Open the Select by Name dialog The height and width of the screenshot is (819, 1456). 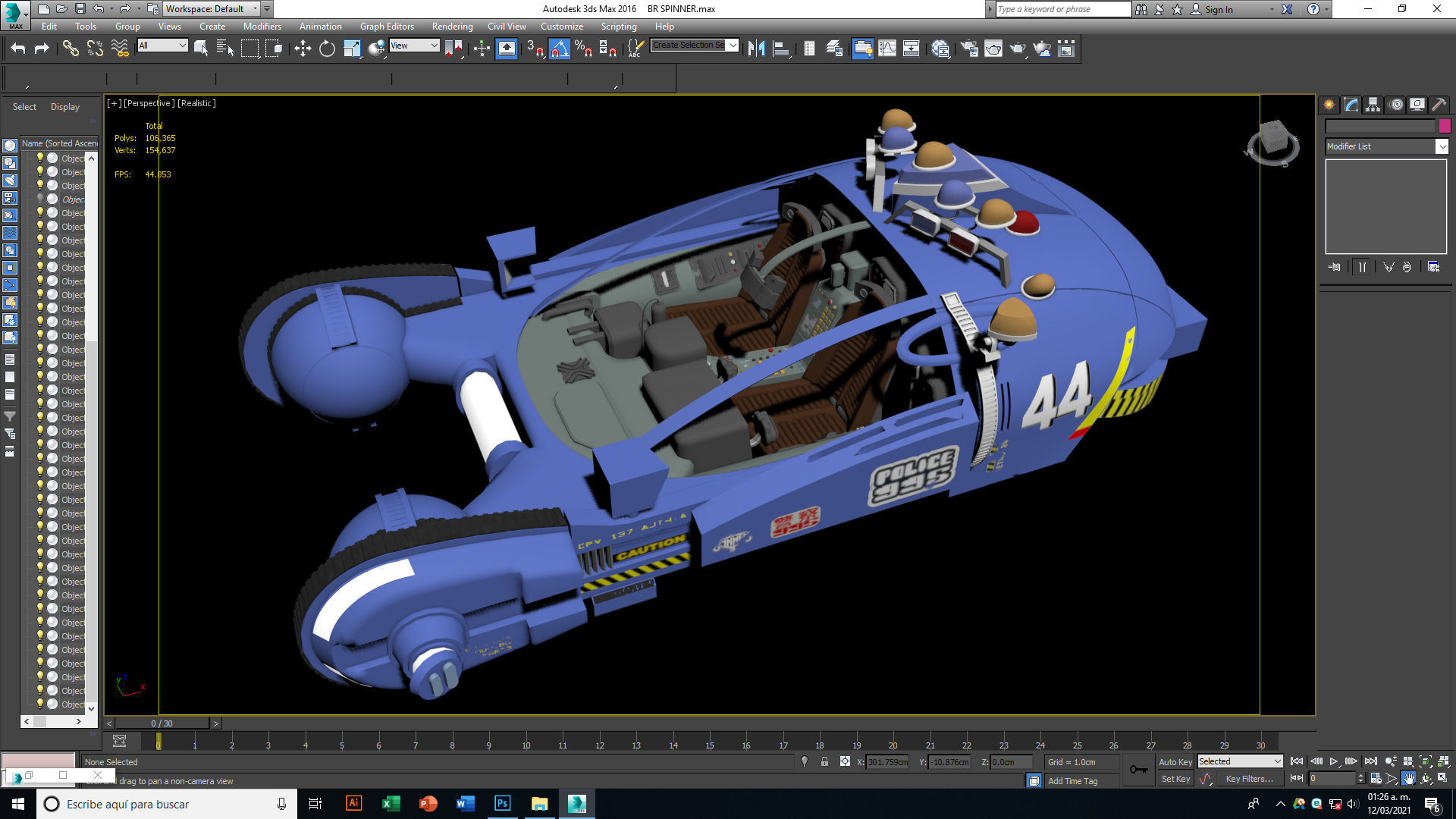click(x=225, y=49)
